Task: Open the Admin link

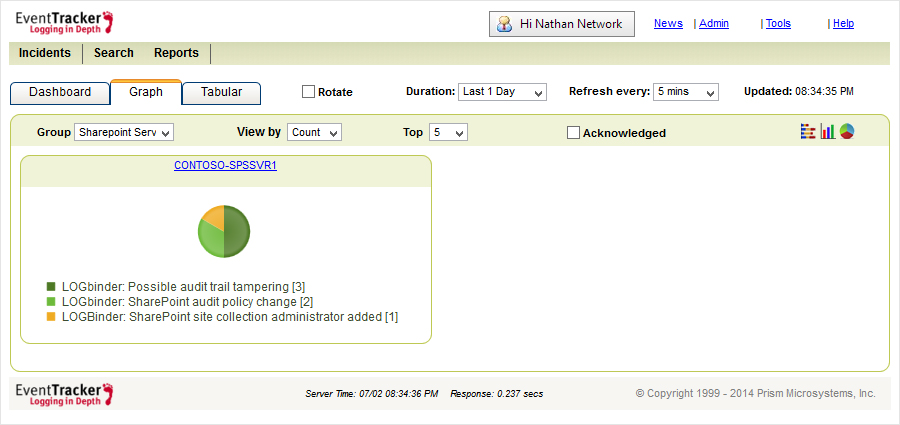Action: (713, 24)
